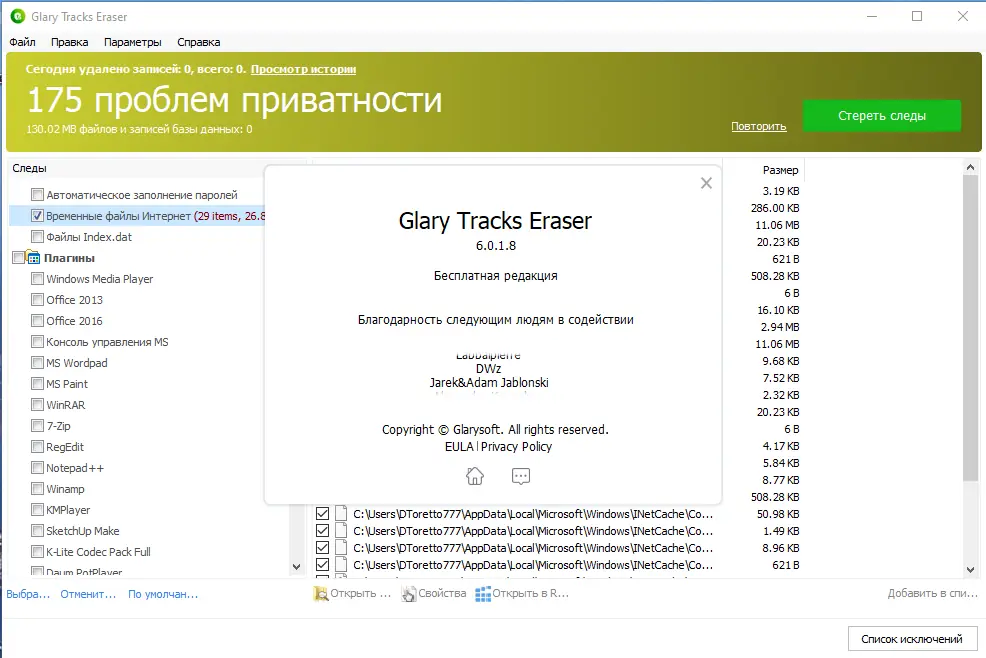This screenshot has height=658, width=986.
Task: Enable KMPlayer checkbox
Action: point(37,510)
